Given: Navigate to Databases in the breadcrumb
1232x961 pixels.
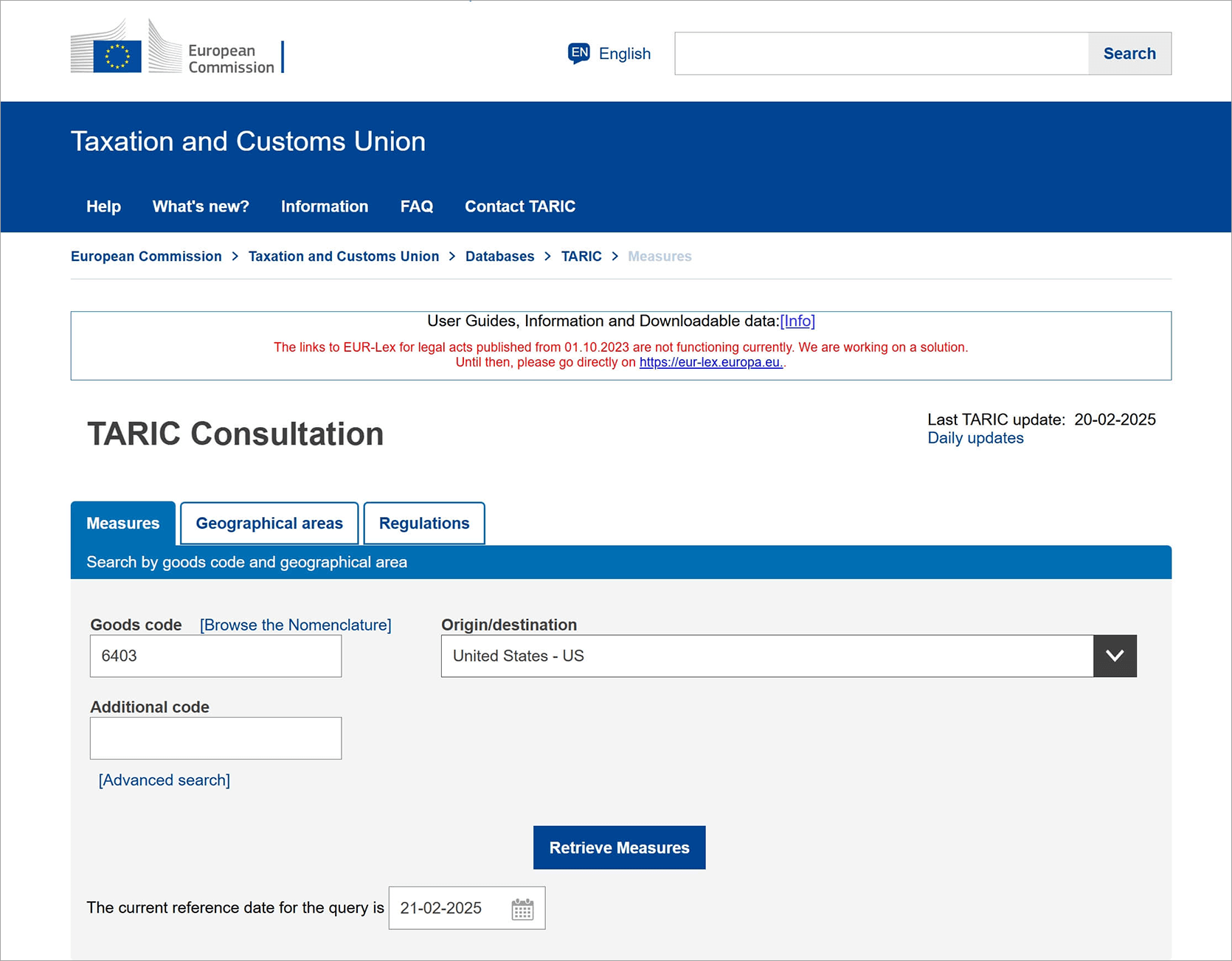Looking at the screenshot, I should [499, 256].
